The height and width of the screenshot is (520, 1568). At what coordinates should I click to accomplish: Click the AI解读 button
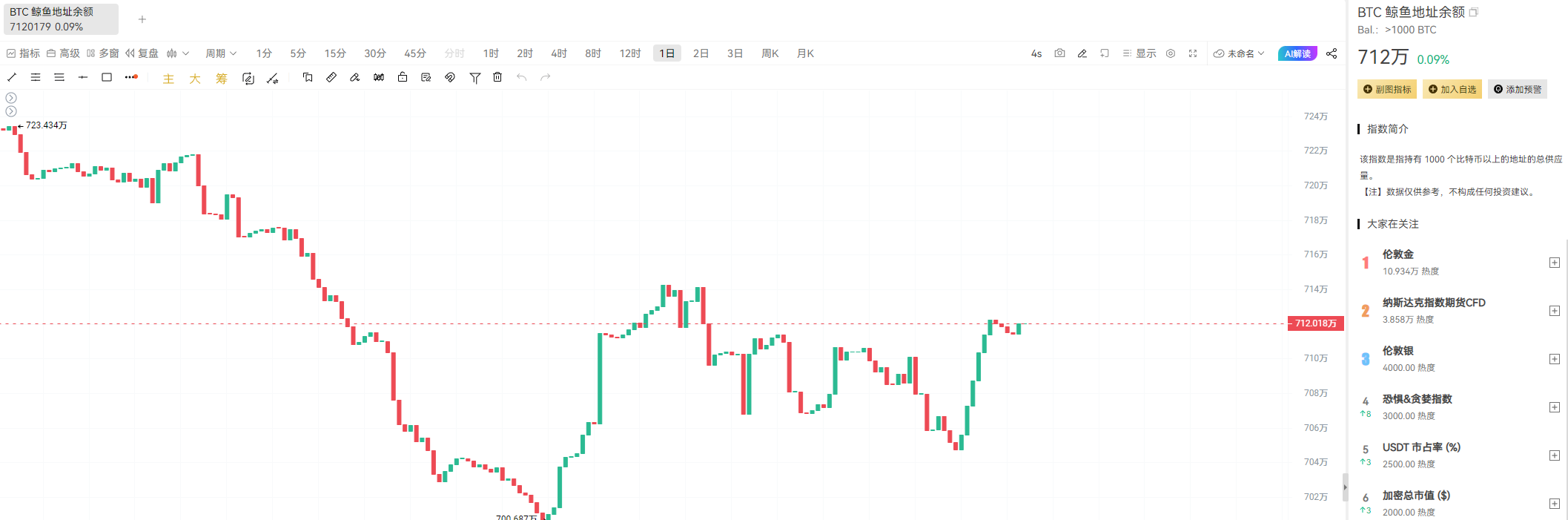click(1297, 53)
